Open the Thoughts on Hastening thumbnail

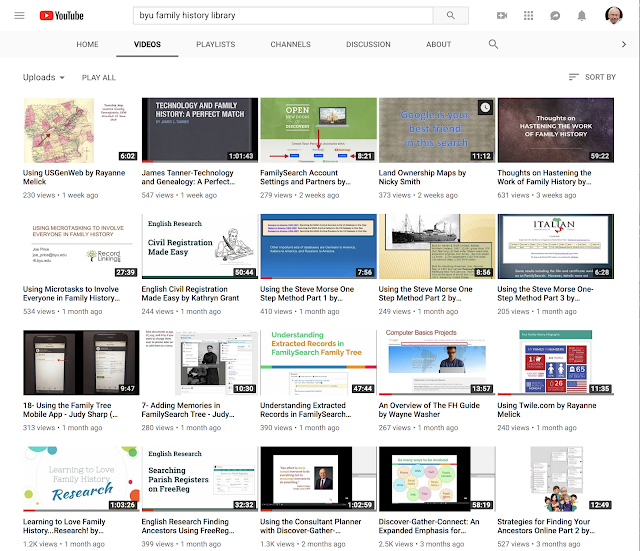556,130
